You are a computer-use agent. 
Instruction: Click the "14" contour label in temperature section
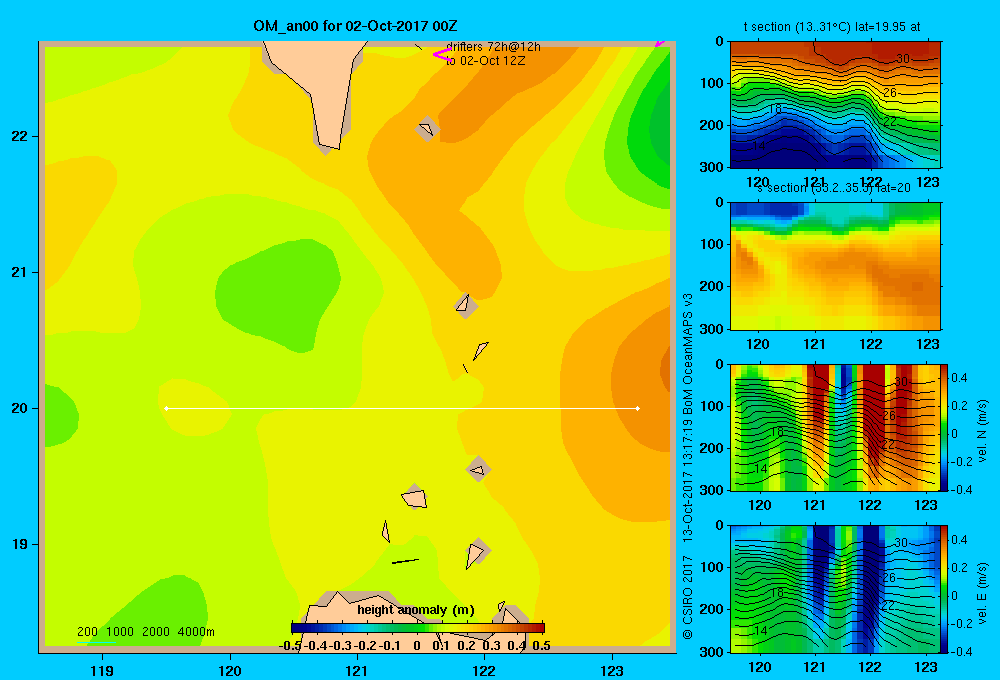(759, 146)
